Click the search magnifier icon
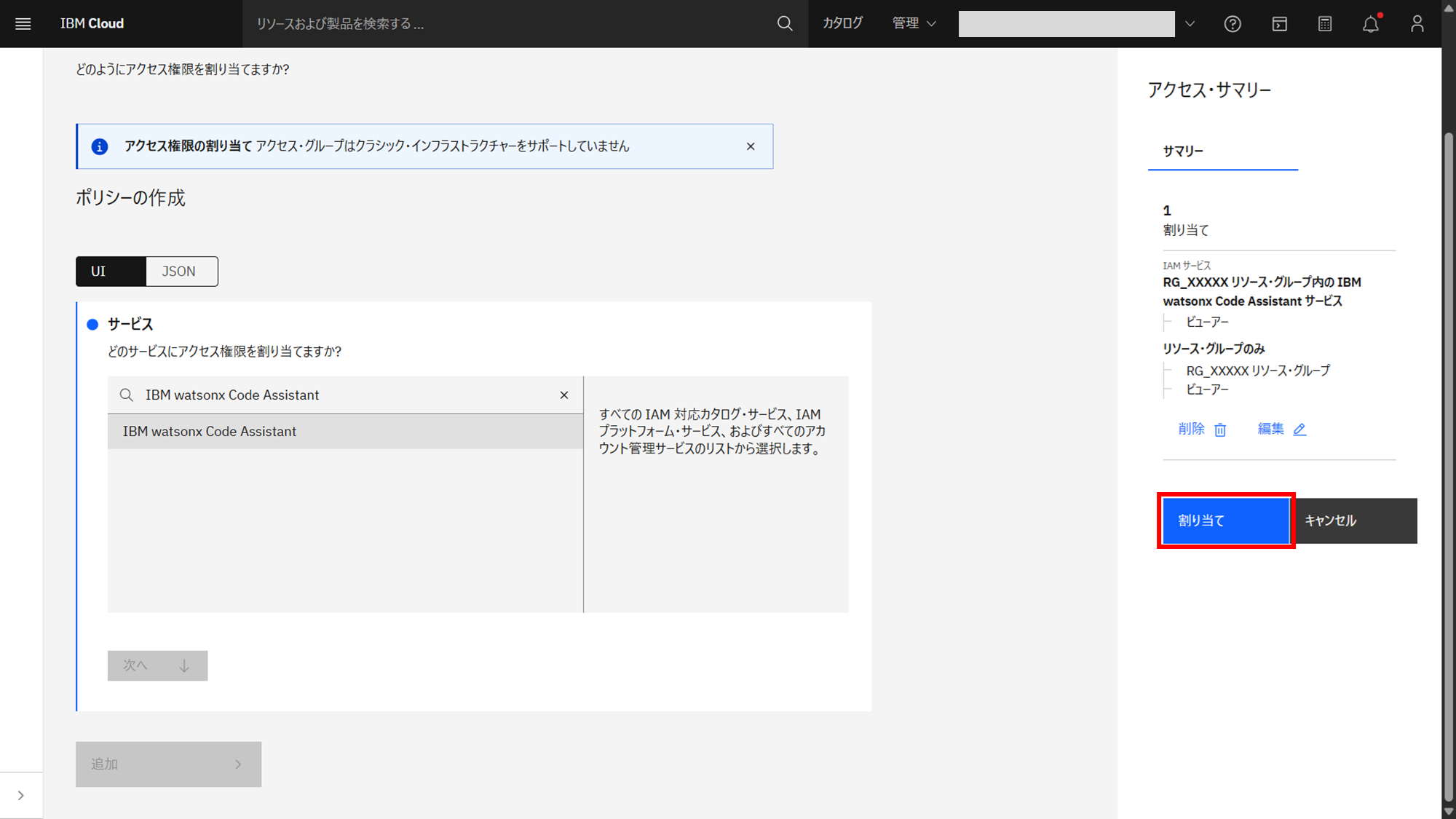The image size is (1456, 819). (784, 23)
